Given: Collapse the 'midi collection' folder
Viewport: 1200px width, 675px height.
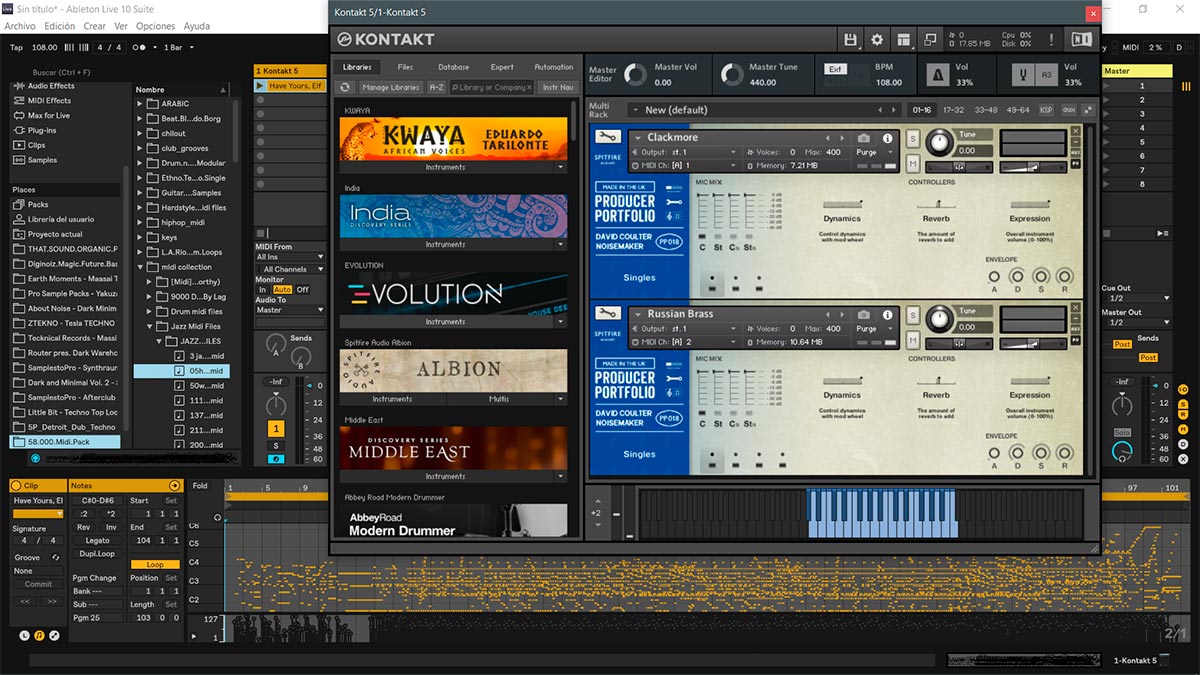Looking at the screenshot, I should pos(141,267).
